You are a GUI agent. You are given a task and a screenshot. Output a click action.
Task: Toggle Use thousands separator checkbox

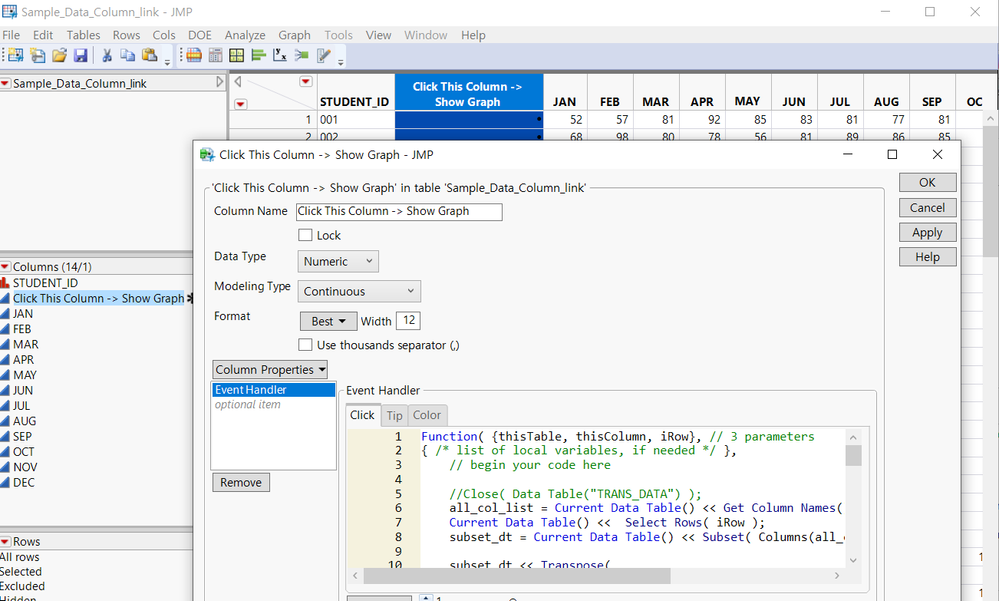[x=306, y=345]
